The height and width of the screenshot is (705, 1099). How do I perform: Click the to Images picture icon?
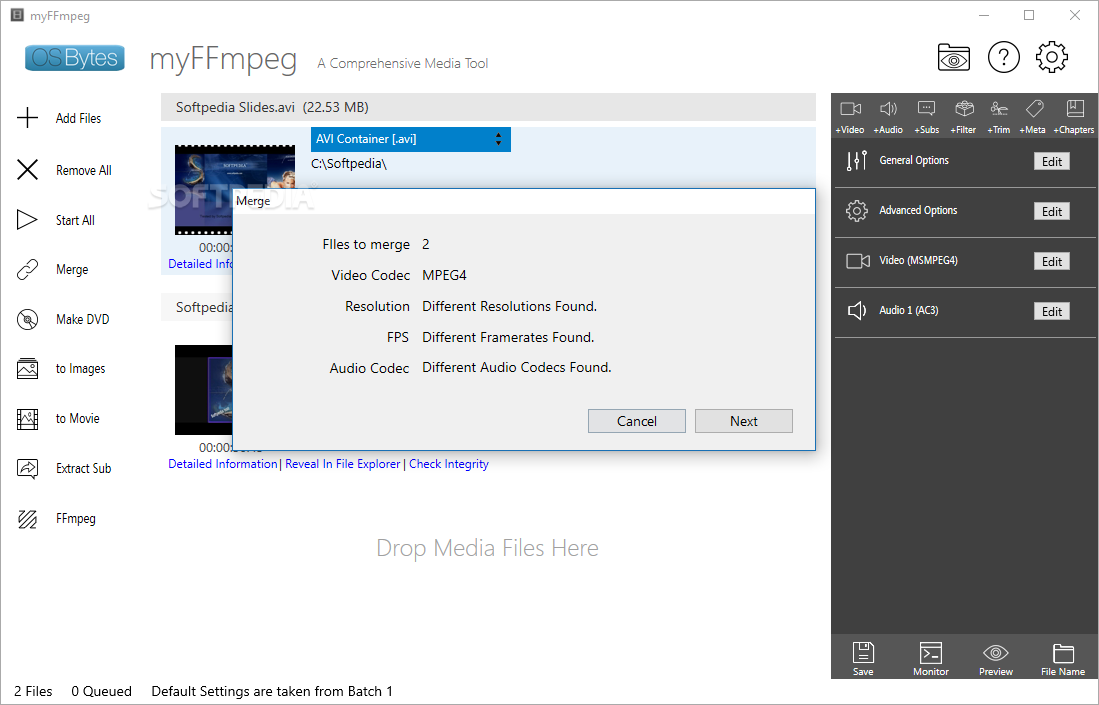[x=27, y=369]
